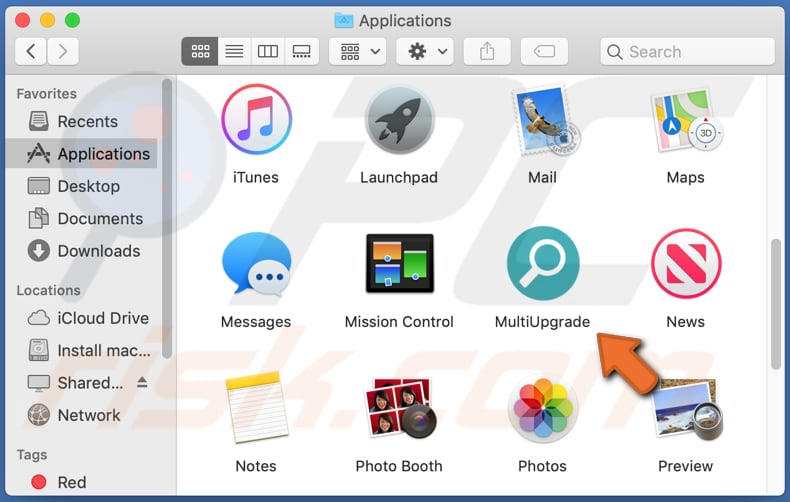The height and width of the screenshot is (502, 790).
Task: Switch to column view
Action: tap(268, 51)
